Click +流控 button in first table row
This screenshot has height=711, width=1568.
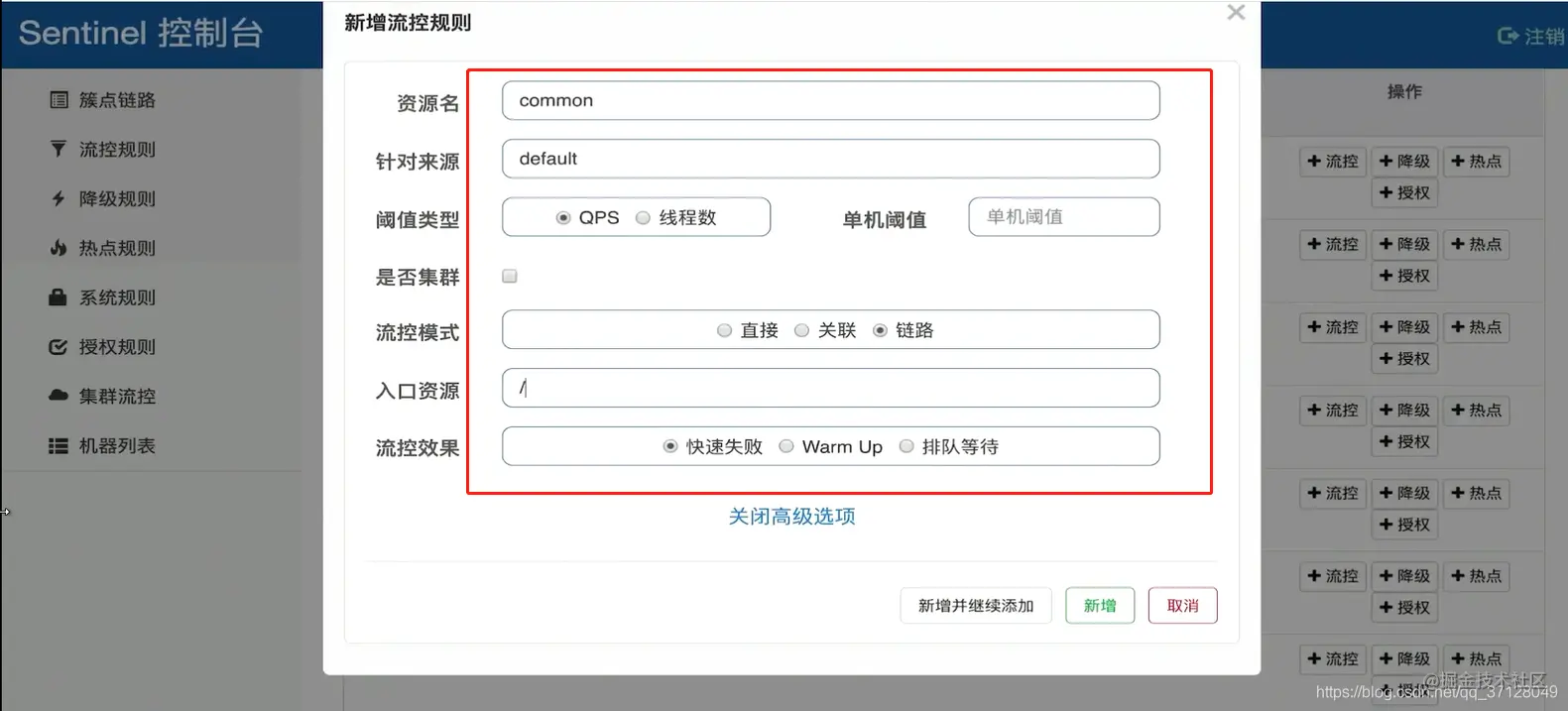pos(1333,162)
